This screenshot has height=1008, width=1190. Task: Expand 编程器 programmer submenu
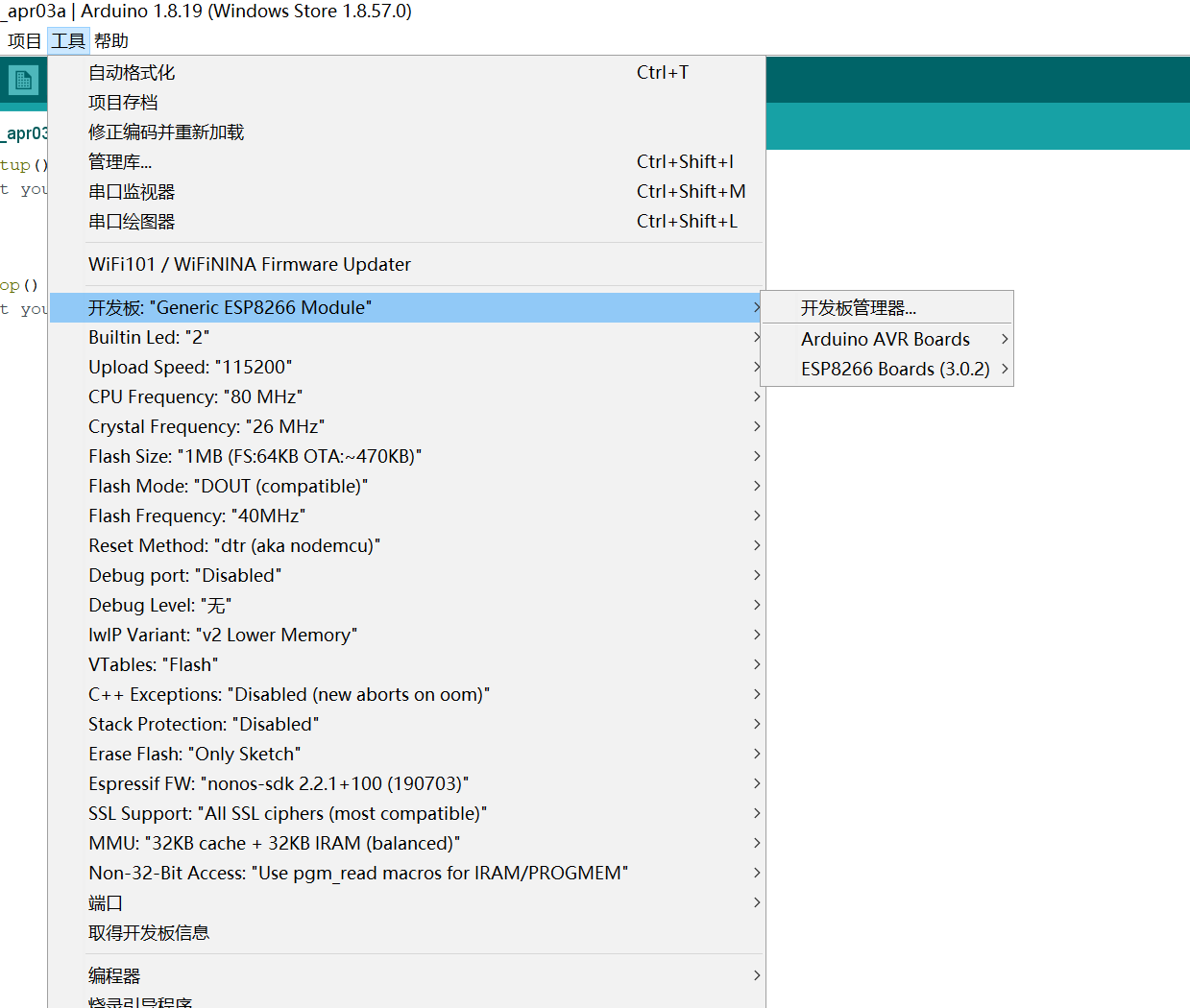click(x=406, y=975)
